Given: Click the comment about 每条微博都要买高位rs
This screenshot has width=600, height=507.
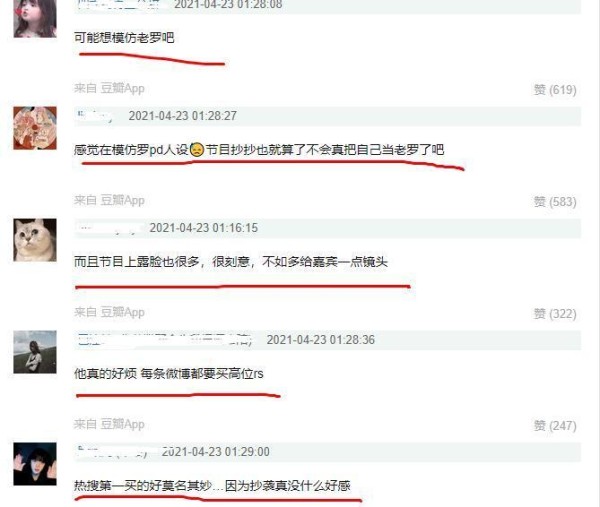Looking at the screenshot, I should (x=169, y=373).
